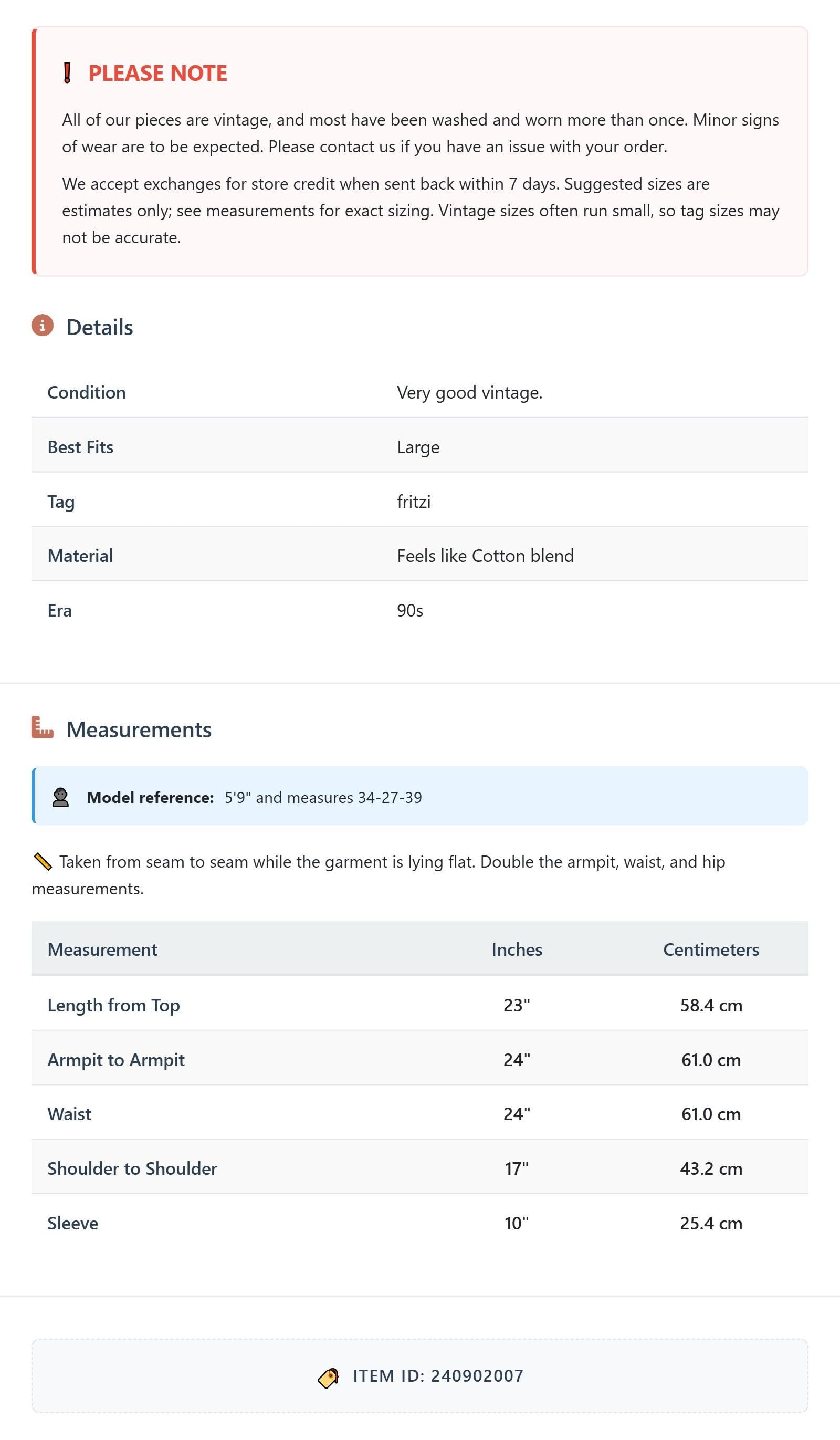The width and height of the screenshot is (840, 1440).
Task: Select the Sleeve measurement row label
Action: click(x=72, y=1224)
